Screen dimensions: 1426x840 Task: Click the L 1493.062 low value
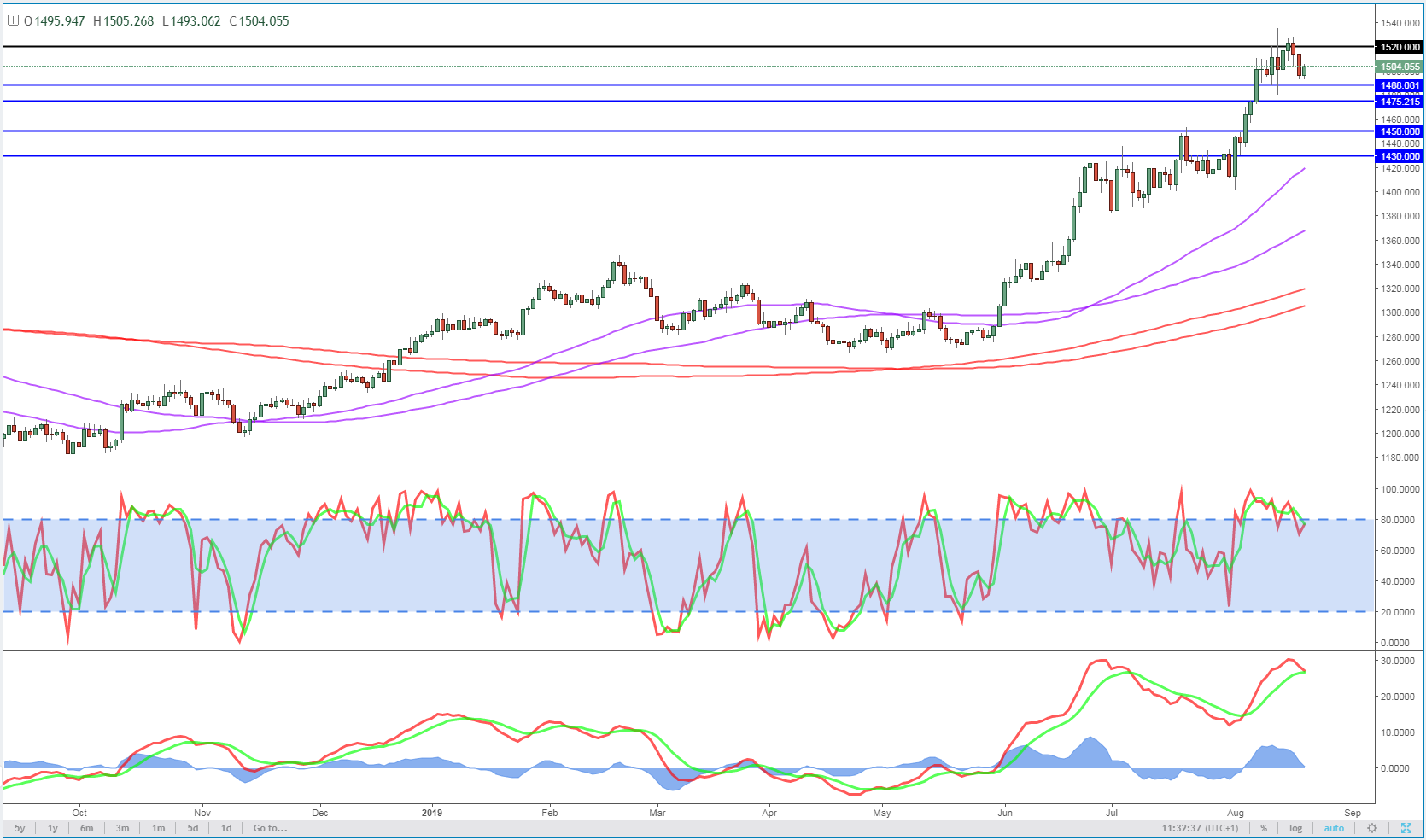click(x=191, y=20)
